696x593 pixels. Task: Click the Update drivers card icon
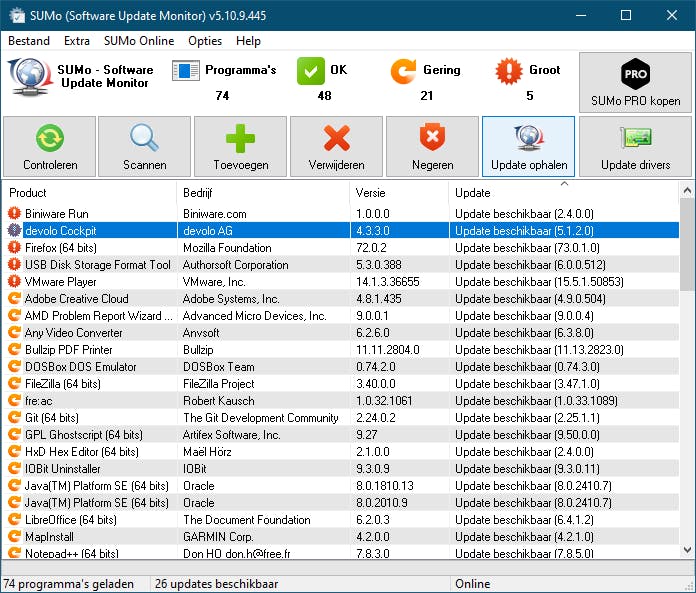(x=636, y=138)
